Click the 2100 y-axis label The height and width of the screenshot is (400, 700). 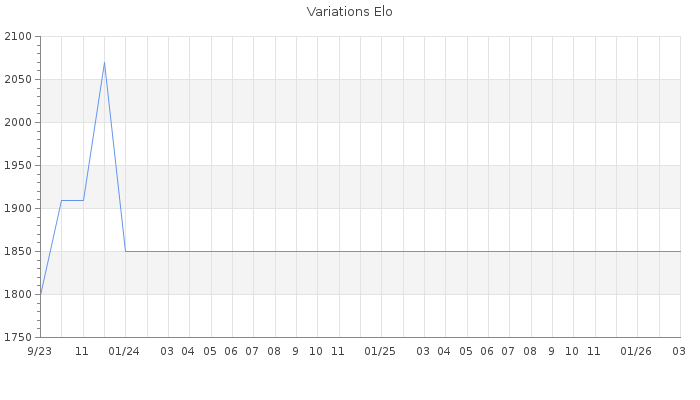(x=19, y=37)
